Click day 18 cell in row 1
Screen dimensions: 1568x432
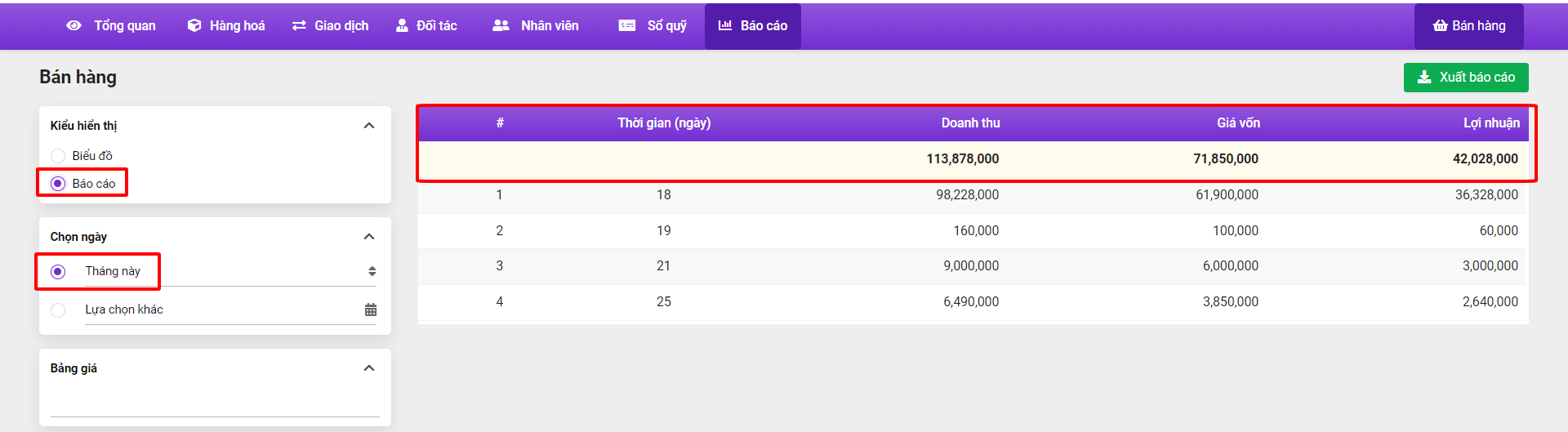664,194
